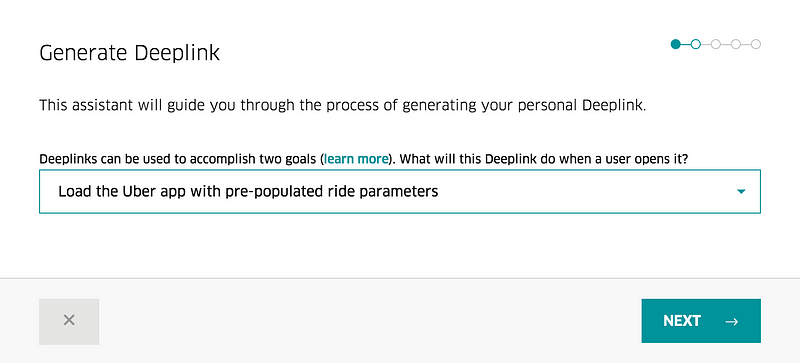Image resolution: width=800 pixels, height=363 pixels.
Task: Click the last step progress circle
Action: [756, 44]
